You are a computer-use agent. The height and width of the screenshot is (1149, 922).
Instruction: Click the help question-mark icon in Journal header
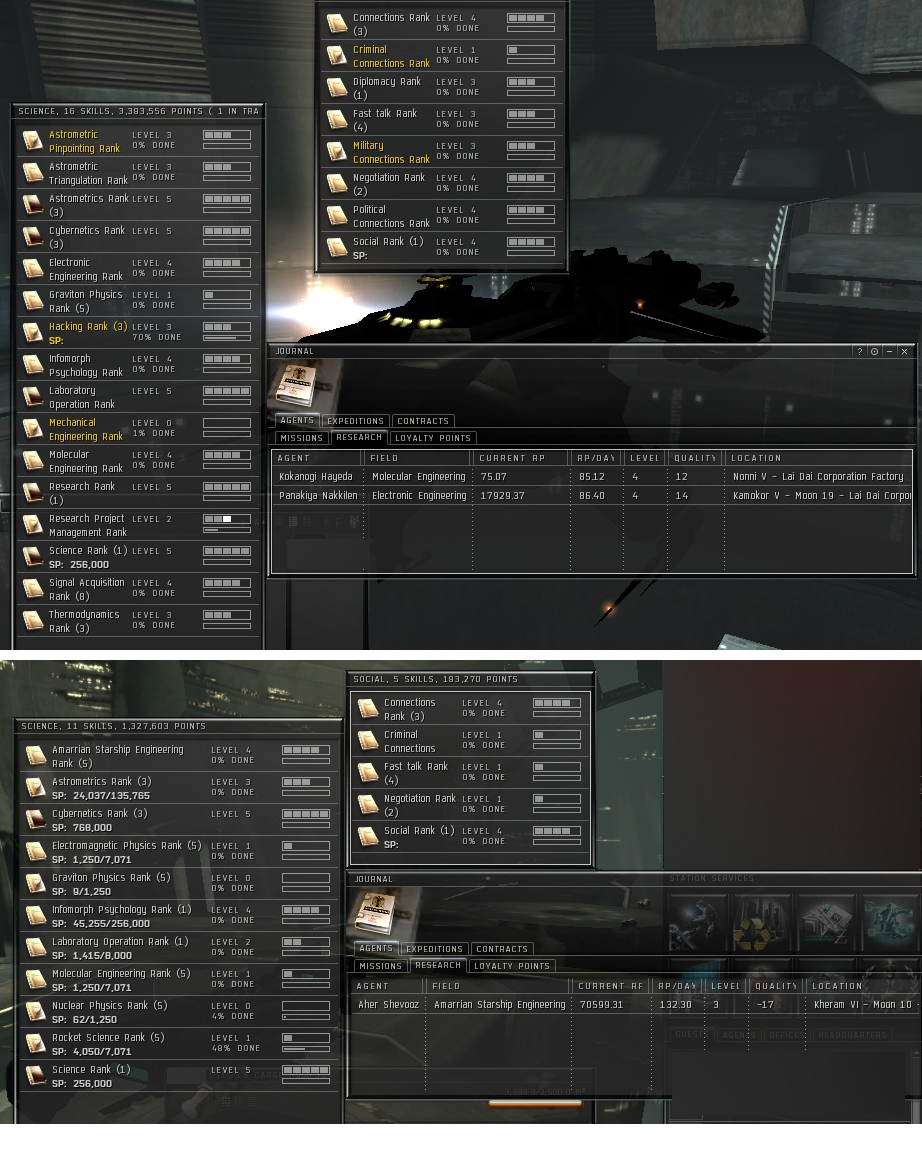point(860,352)
